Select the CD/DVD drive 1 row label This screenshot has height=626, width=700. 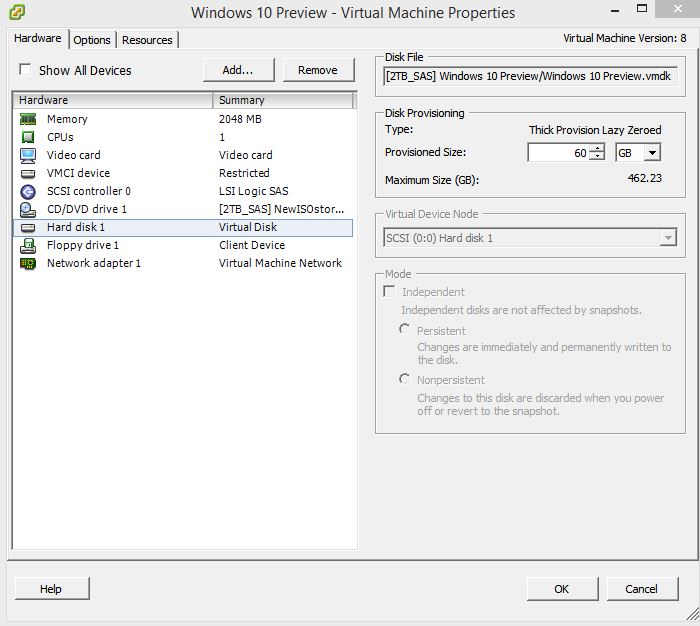87,209
